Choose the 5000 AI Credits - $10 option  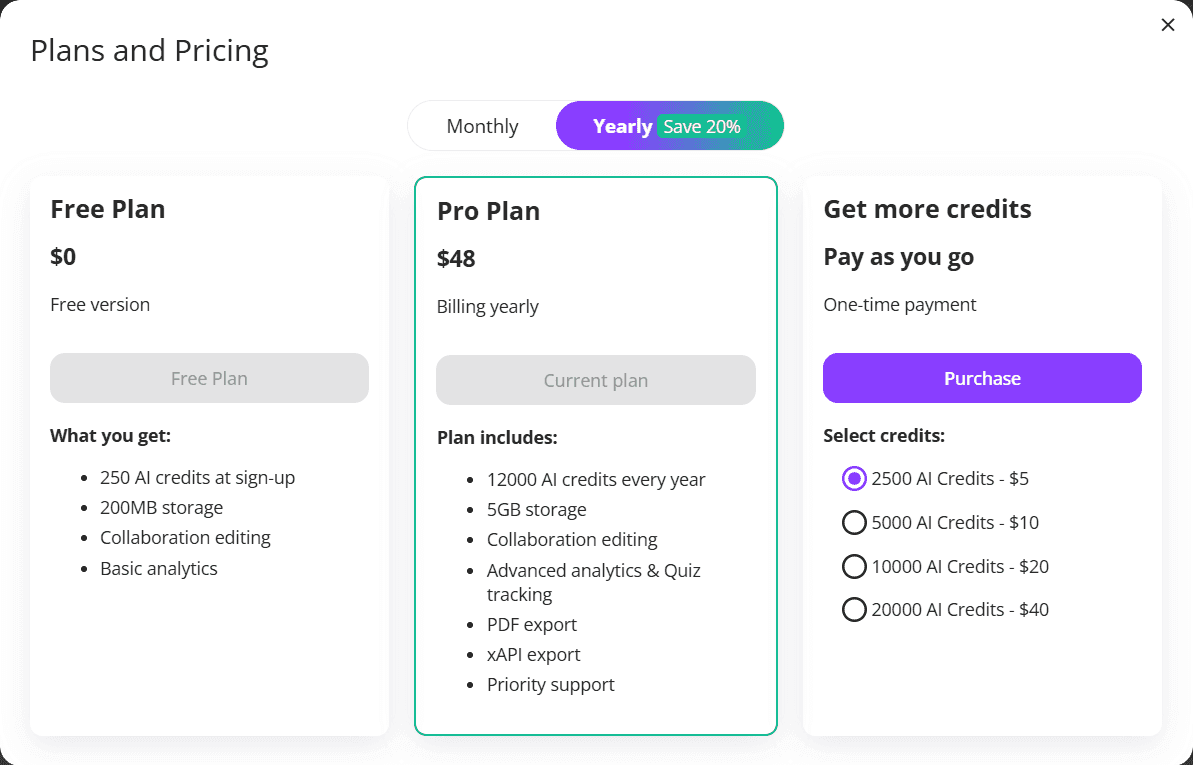tap(854, 522)
